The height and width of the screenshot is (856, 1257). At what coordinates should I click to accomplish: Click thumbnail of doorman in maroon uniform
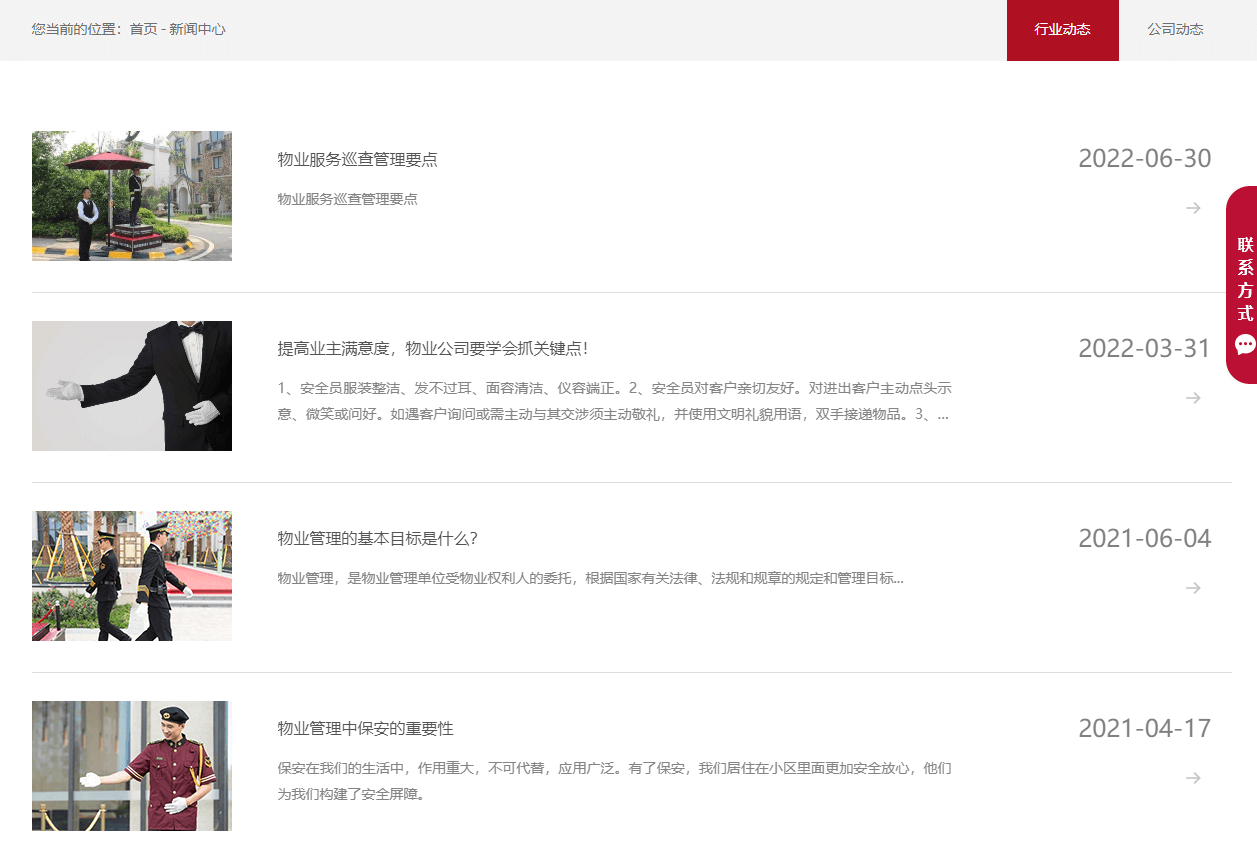click(132, 766)
